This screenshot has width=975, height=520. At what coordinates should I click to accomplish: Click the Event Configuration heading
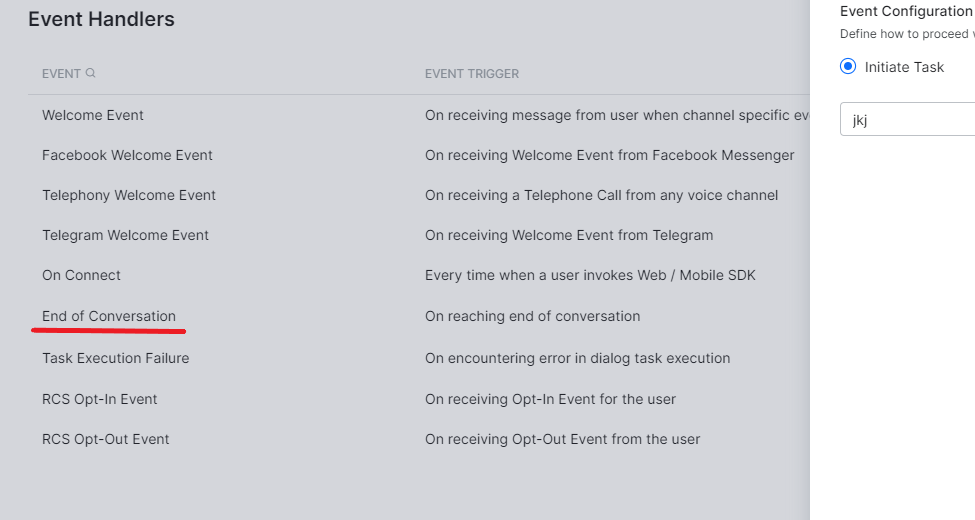[906, 11]
